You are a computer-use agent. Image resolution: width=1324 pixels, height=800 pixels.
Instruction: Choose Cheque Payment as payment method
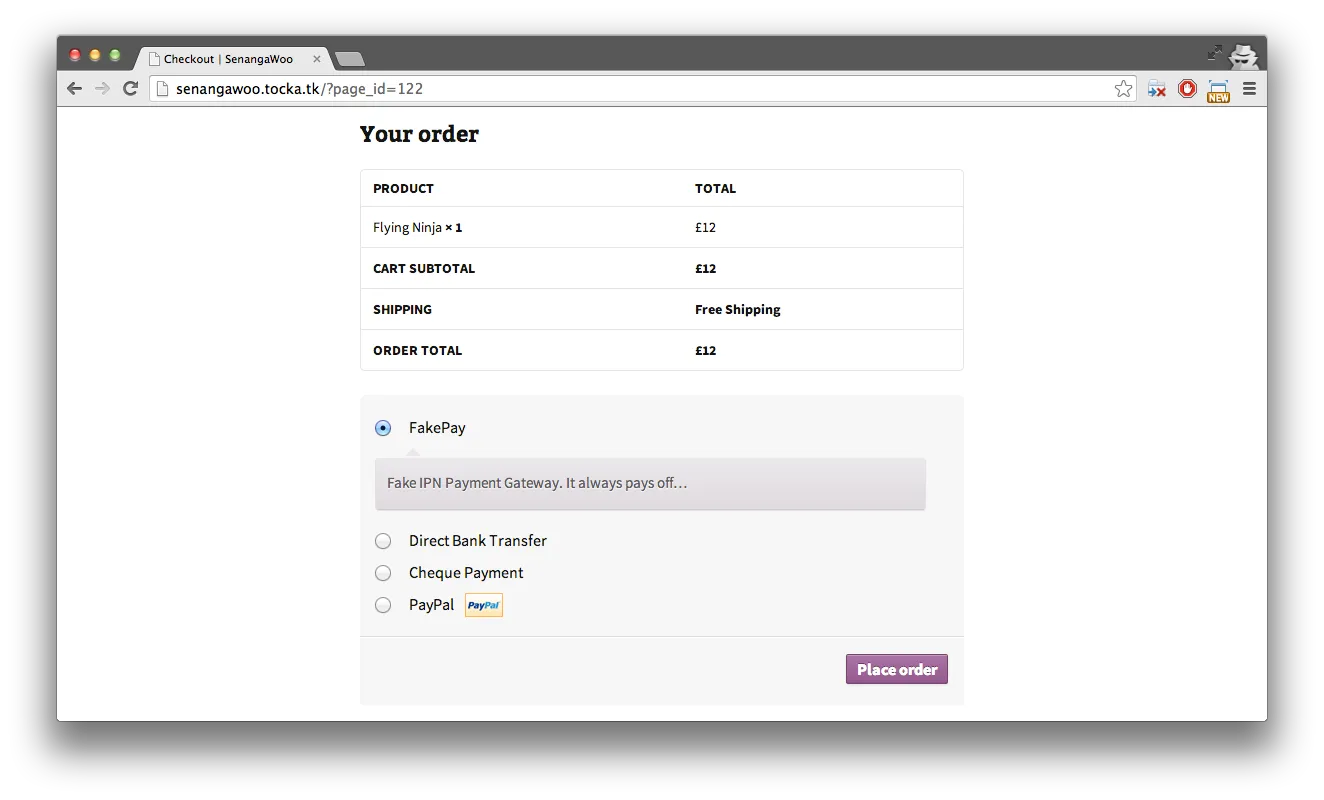(x=383, y=572)
